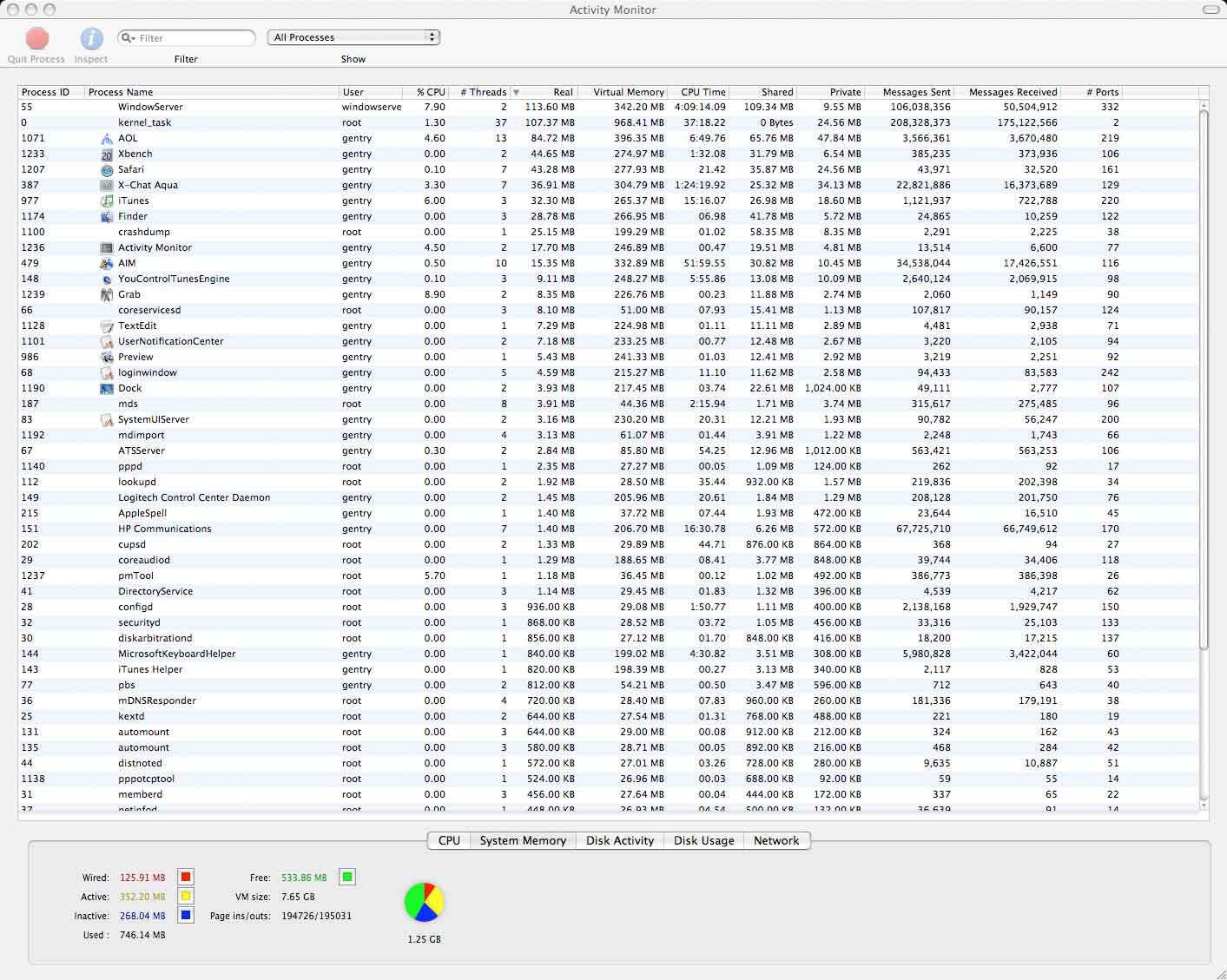The width and height of the screenshot is (1227, 980).
Task: Sort by Process Name column header
Action: (x=212, y=92)
